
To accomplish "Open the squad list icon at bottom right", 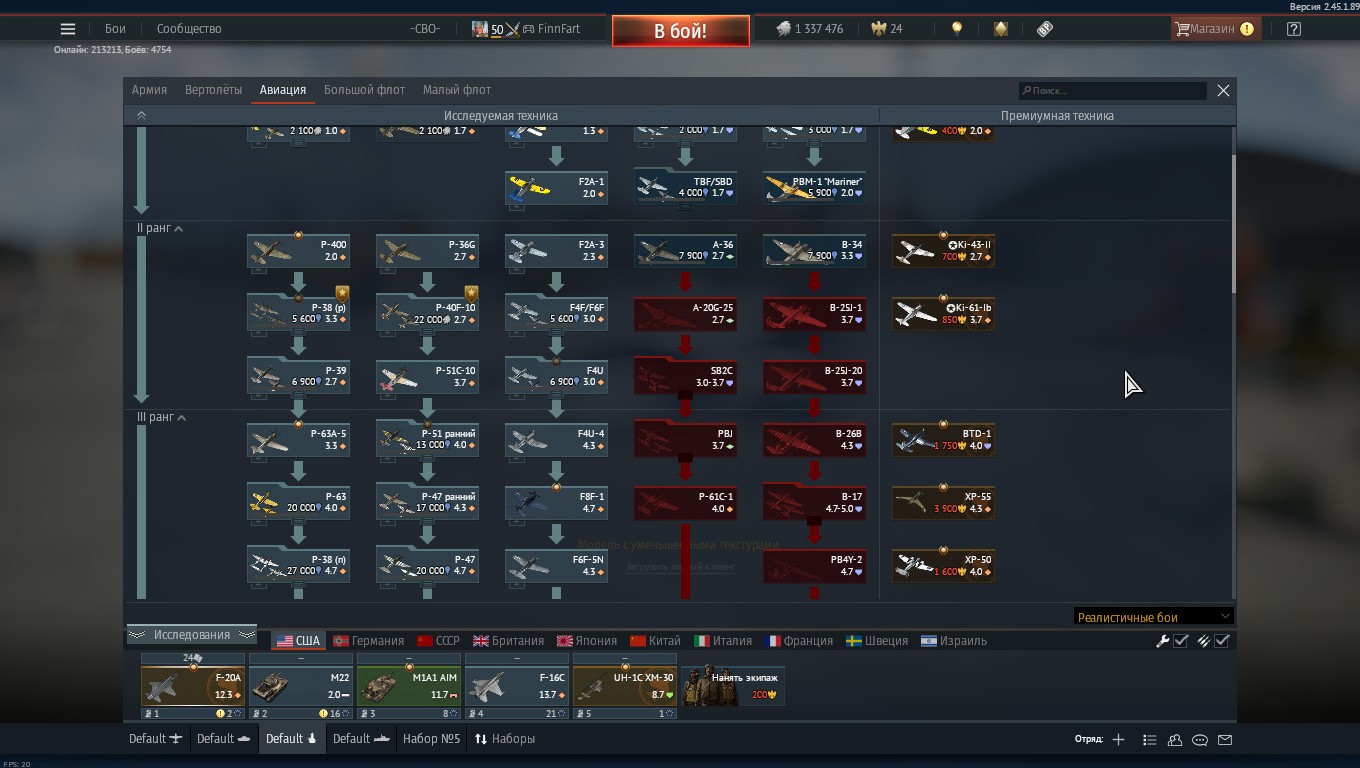I will click(x=1149, y=740).
